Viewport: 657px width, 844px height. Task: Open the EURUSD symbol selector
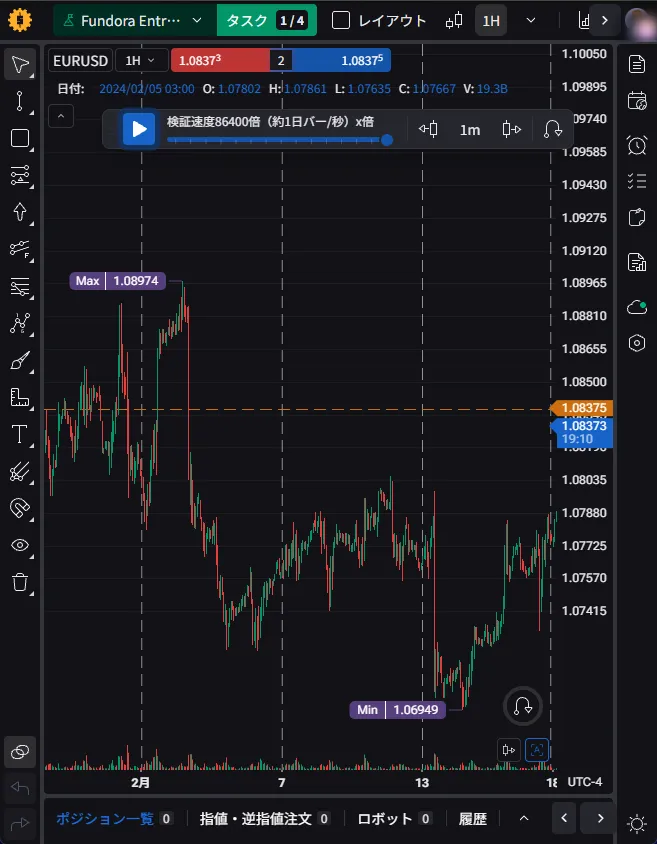coord(81,60)
